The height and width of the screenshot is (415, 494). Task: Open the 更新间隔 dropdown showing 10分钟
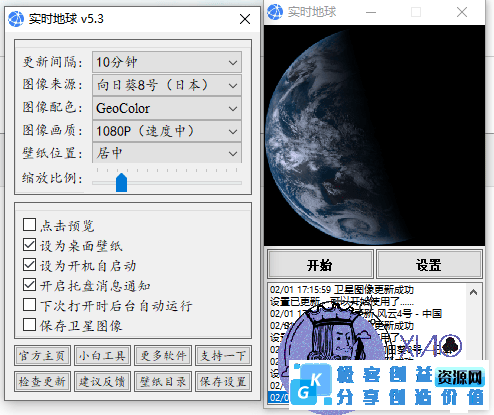[167, 62]
